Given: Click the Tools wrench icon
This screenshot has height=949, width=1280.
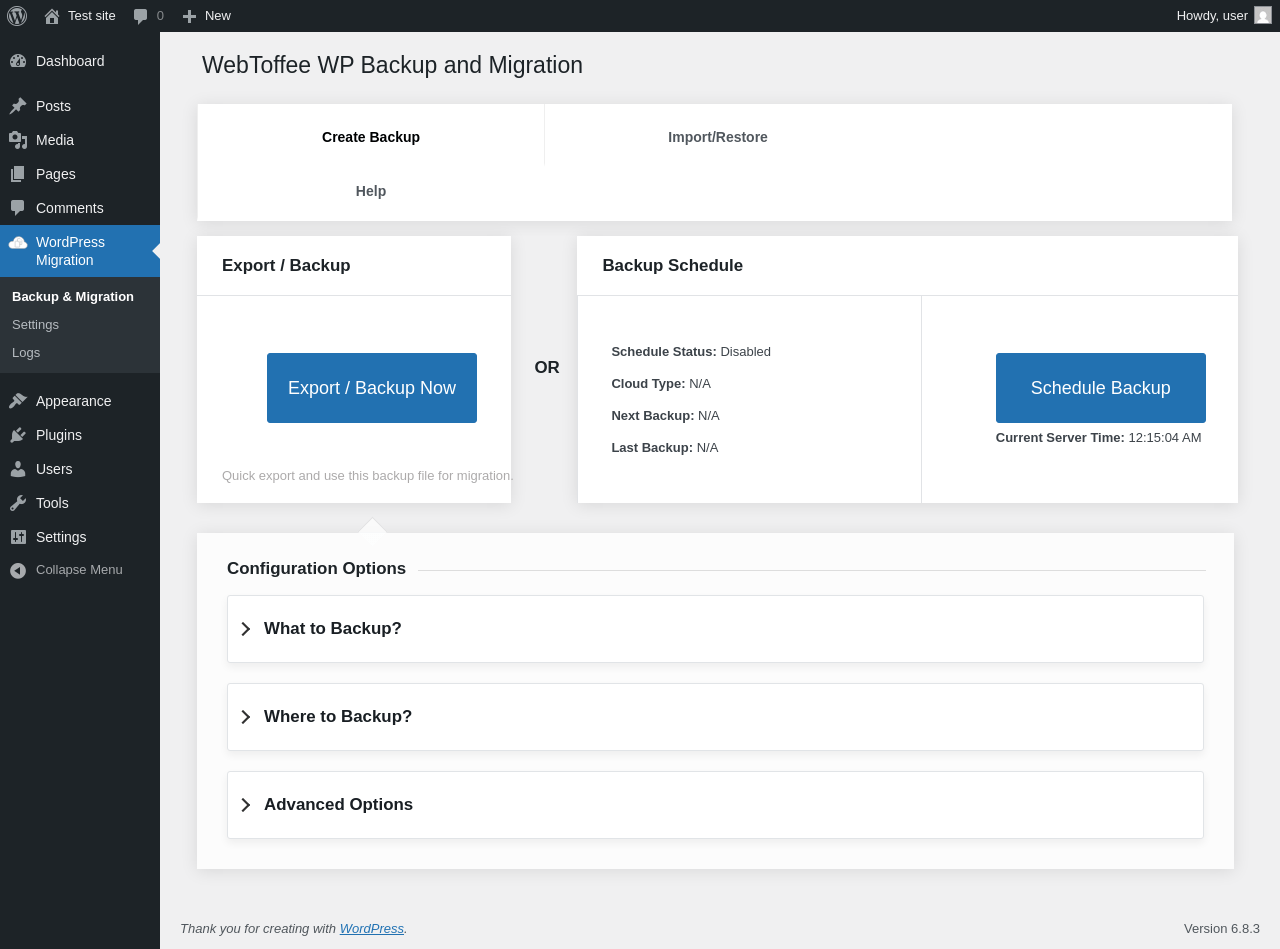Looking at the screenshot, I should click(18, 503).
